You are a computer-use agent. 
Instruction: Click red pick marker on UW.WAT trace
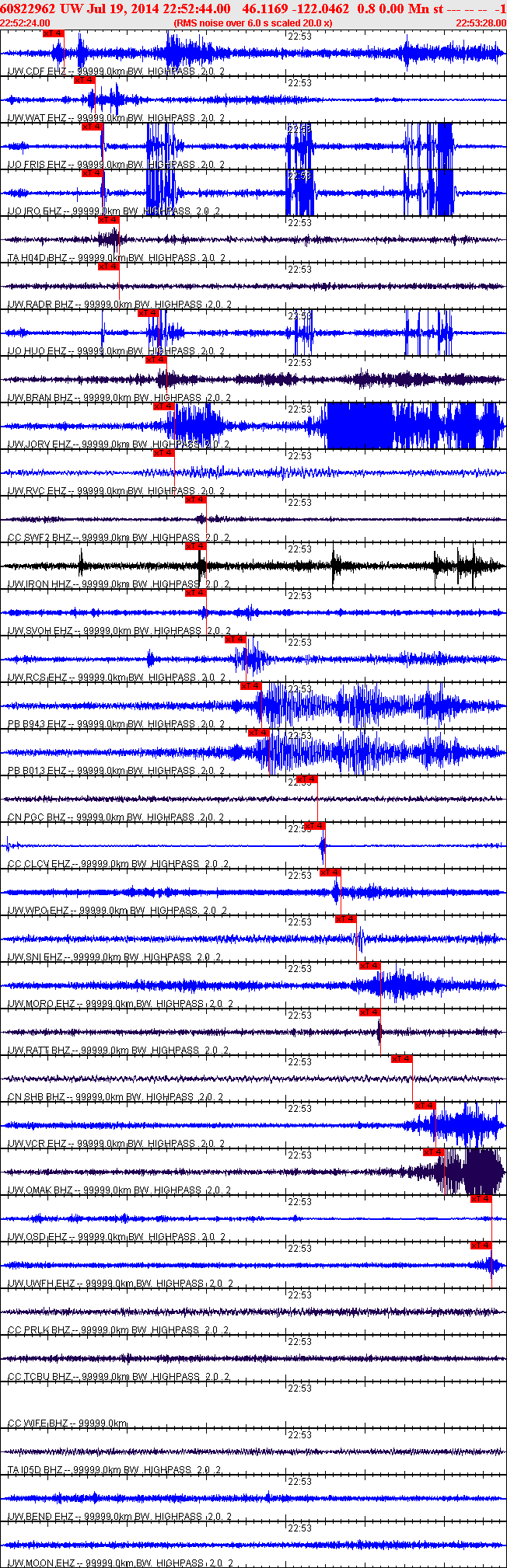(x=84, y=80)
